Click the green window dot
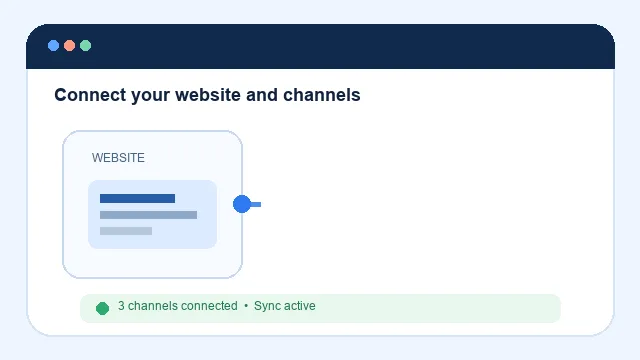Screen dimensions: 640x360 pos(86,45)
